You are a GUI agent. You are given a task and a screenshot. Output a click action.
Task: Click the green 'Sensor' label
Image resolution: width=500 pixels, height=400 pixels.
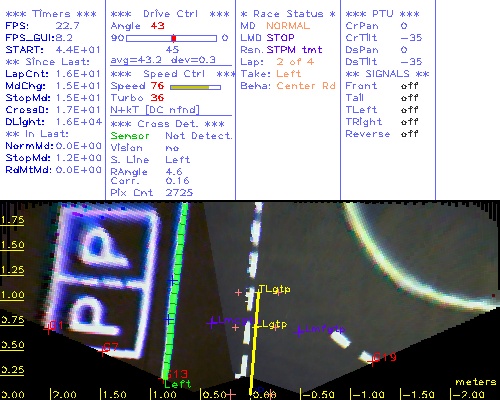(130, 136)
